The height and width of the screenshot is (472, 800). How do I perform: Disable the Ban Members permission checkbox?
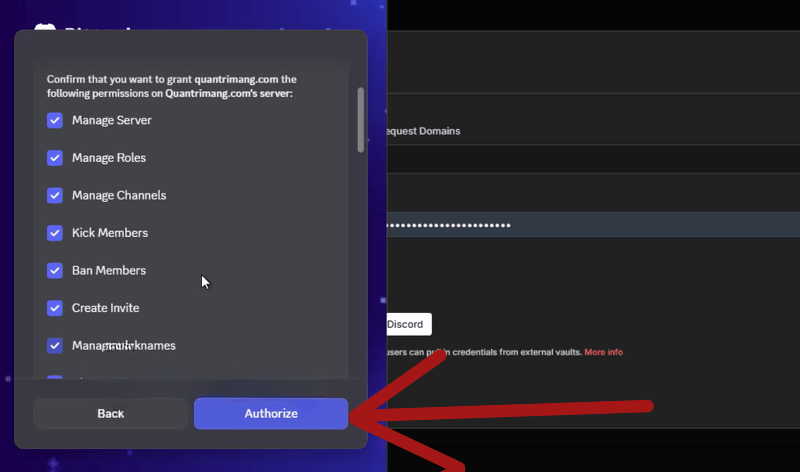click(55, 270)
